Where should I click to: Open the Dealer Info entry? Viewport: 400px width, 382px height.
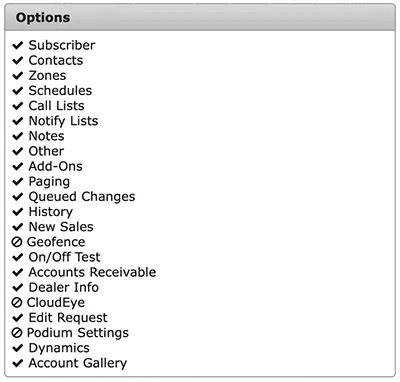[x=64, y=287]
